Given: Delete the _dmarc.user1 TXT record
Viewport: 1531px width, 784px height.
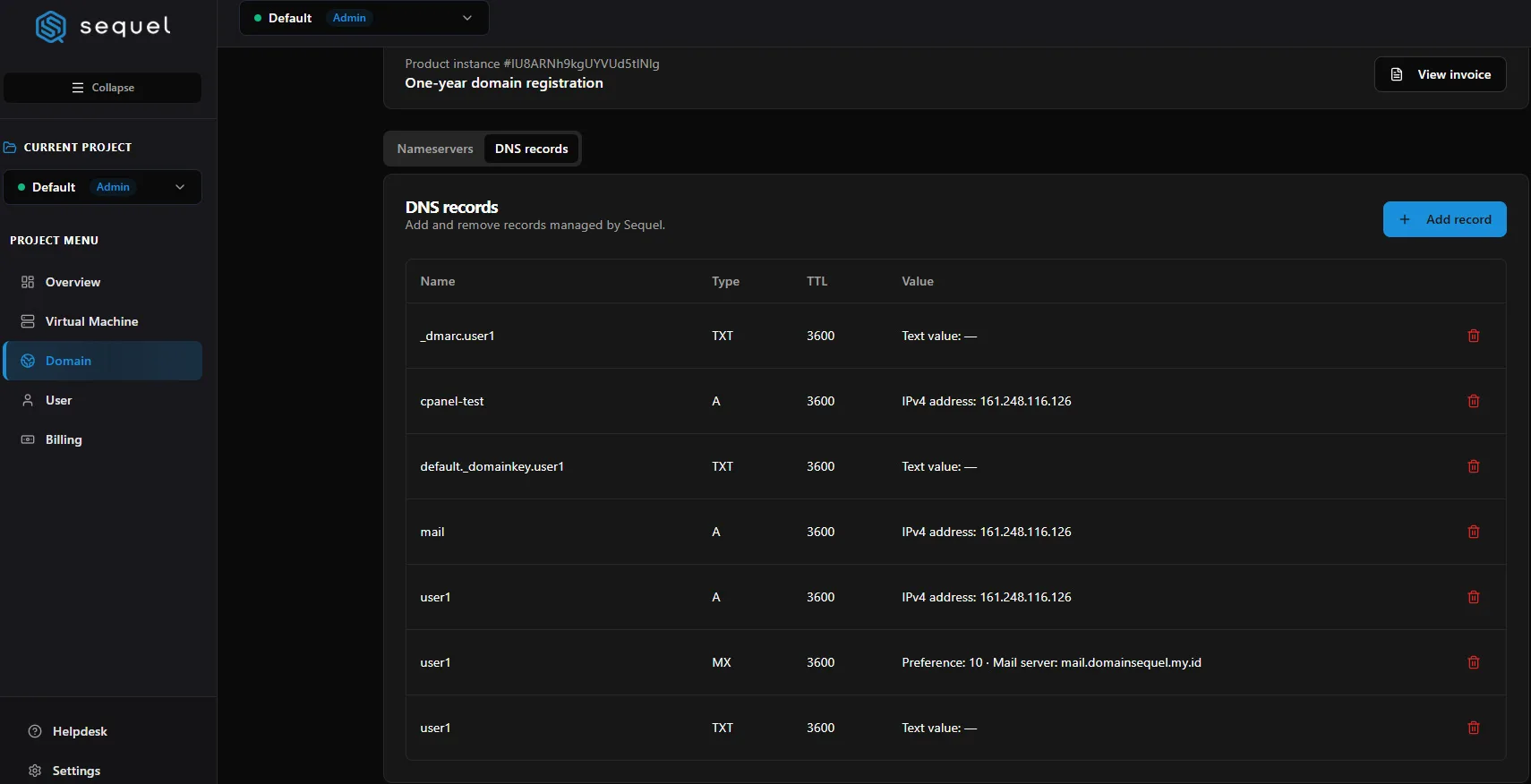Looking at the screenshot, I should pyautogui.click(x=1474, y=336).
